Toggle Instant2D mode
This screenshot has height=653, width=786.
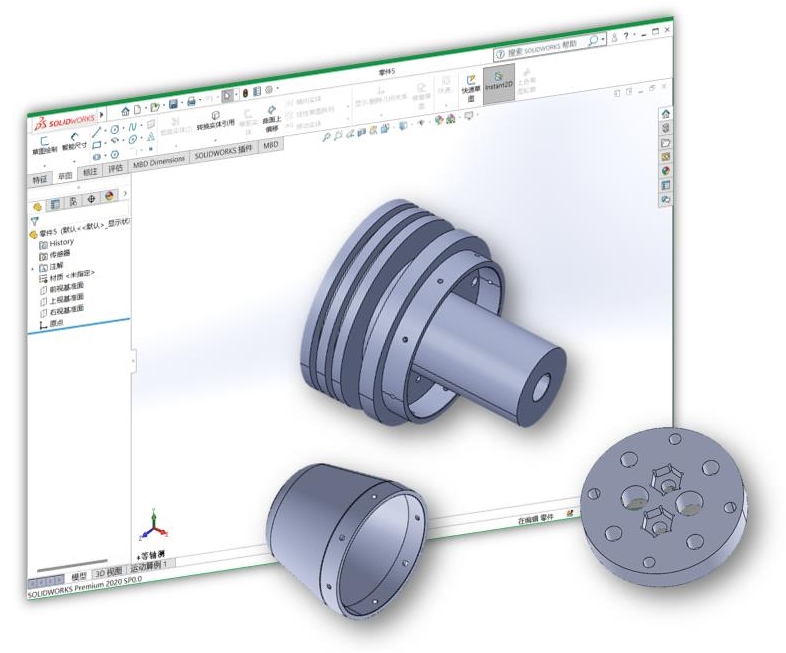coord(499,83)
